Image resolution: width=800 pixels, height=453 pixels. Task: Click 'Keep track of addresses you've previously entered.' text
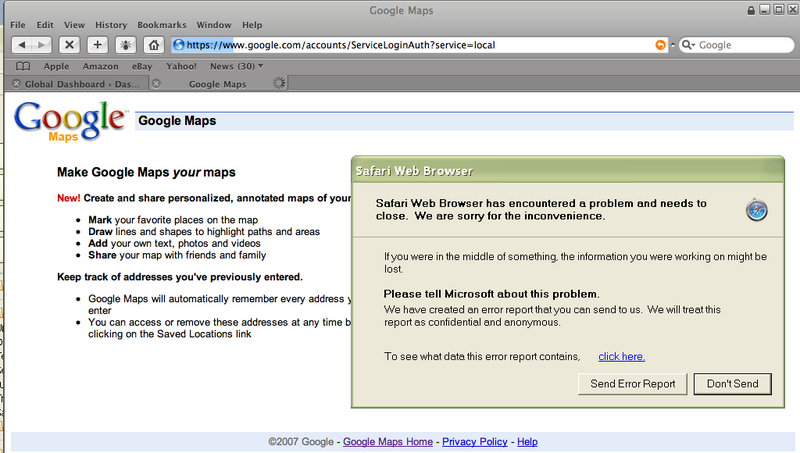pos(180,277)
